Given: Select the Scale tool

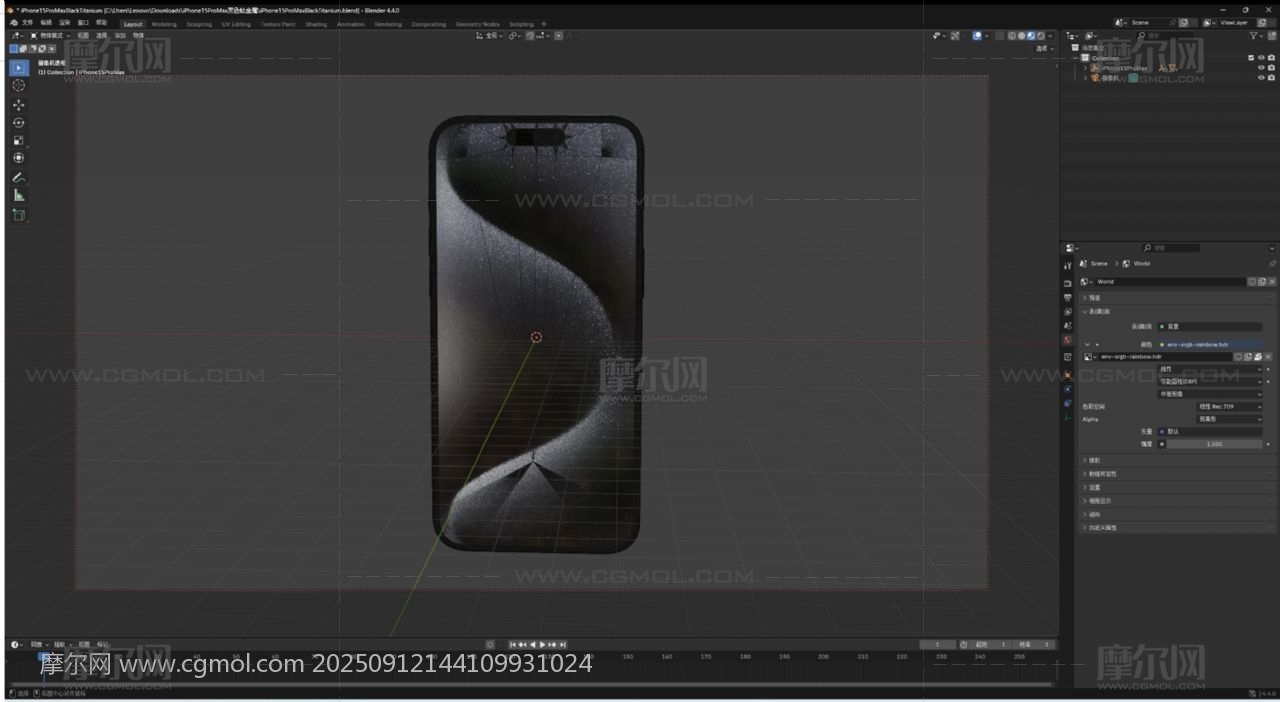Looking at the screenshot, I should point(18,140).
